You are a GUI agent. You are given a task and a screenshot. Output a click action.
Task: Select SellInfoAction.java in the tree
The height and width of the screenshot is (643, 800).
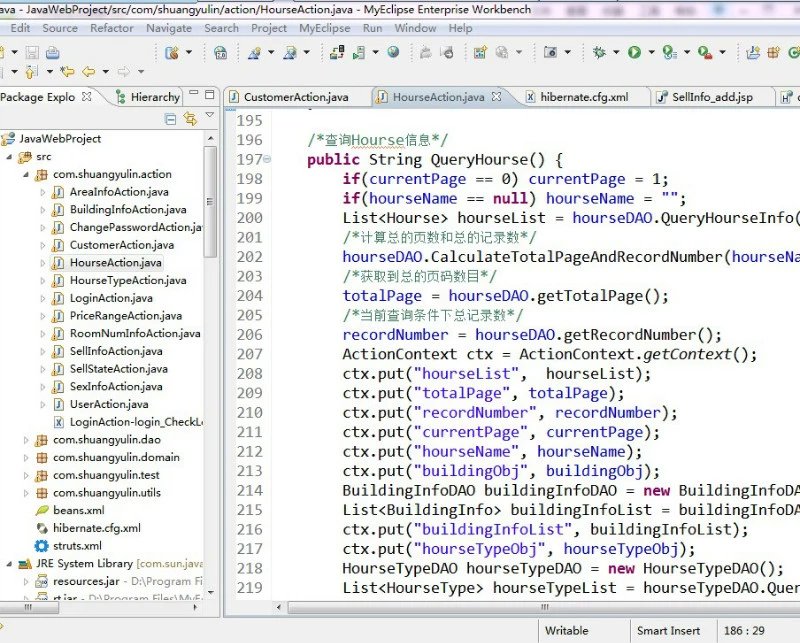pyautogui.click(x=116, y=351)
